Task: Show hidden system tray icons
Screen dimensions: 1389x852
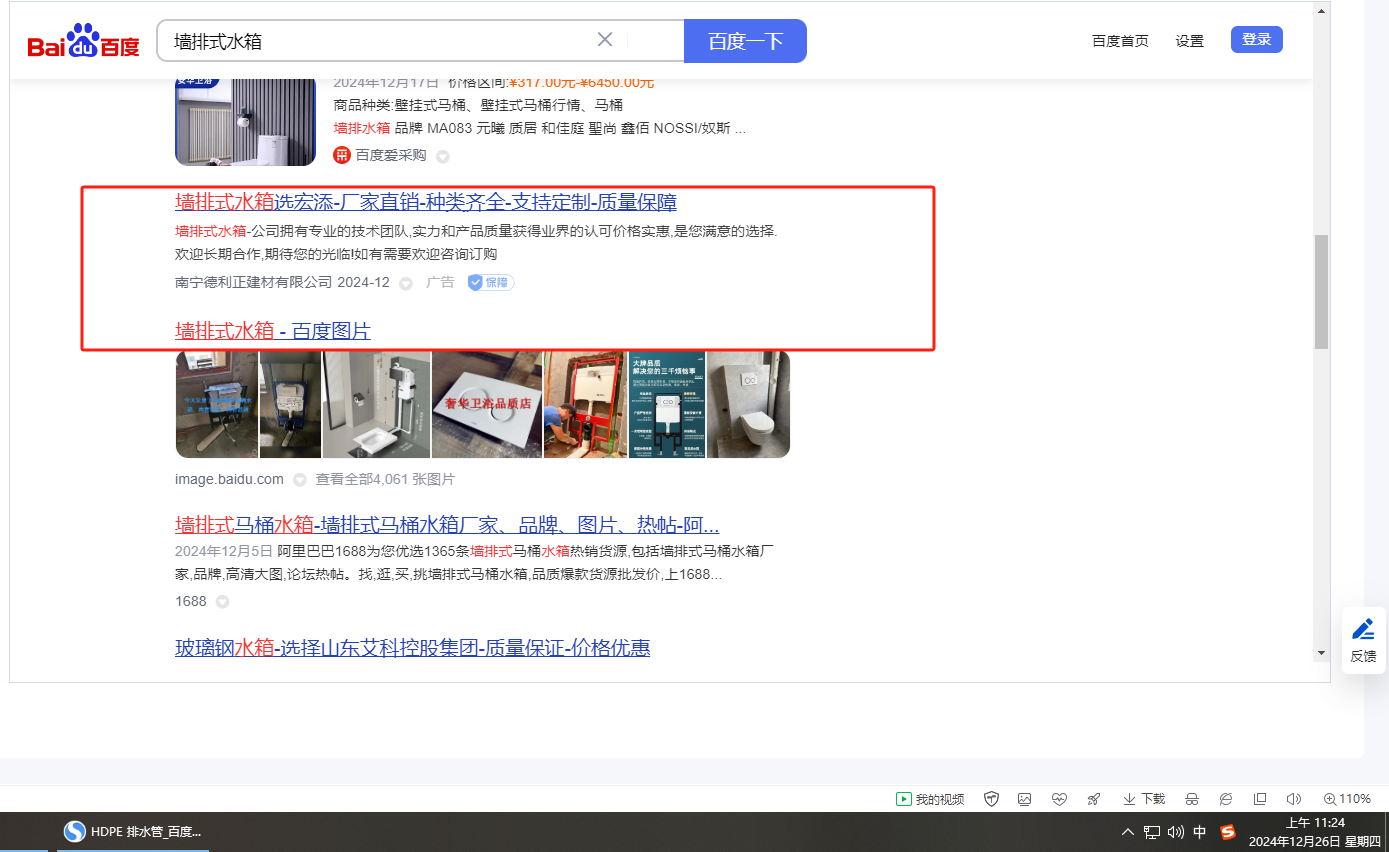Action: coord(1128,832)
